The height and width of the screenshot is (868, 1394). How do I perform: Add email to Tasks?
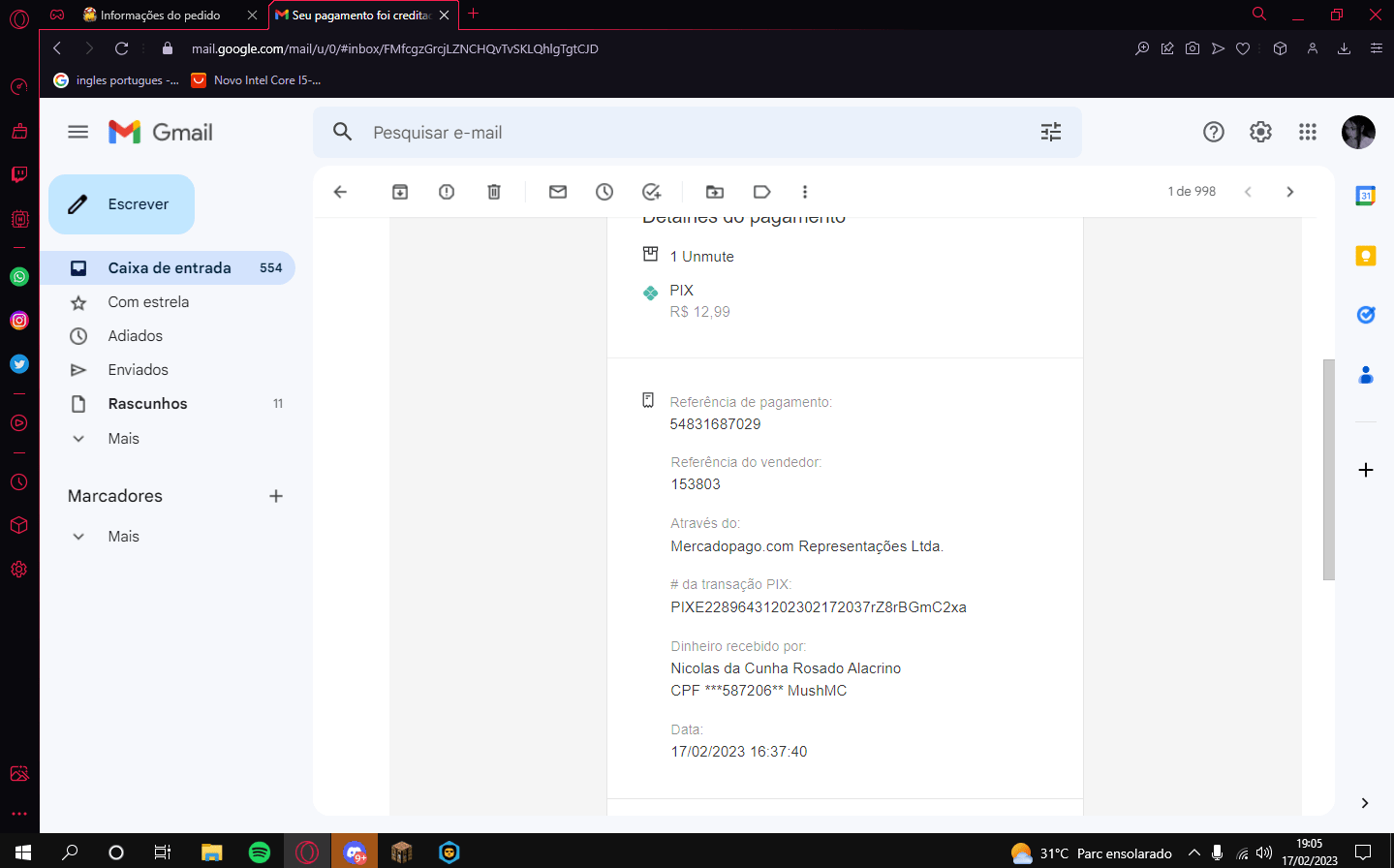(x=652, y=192)
